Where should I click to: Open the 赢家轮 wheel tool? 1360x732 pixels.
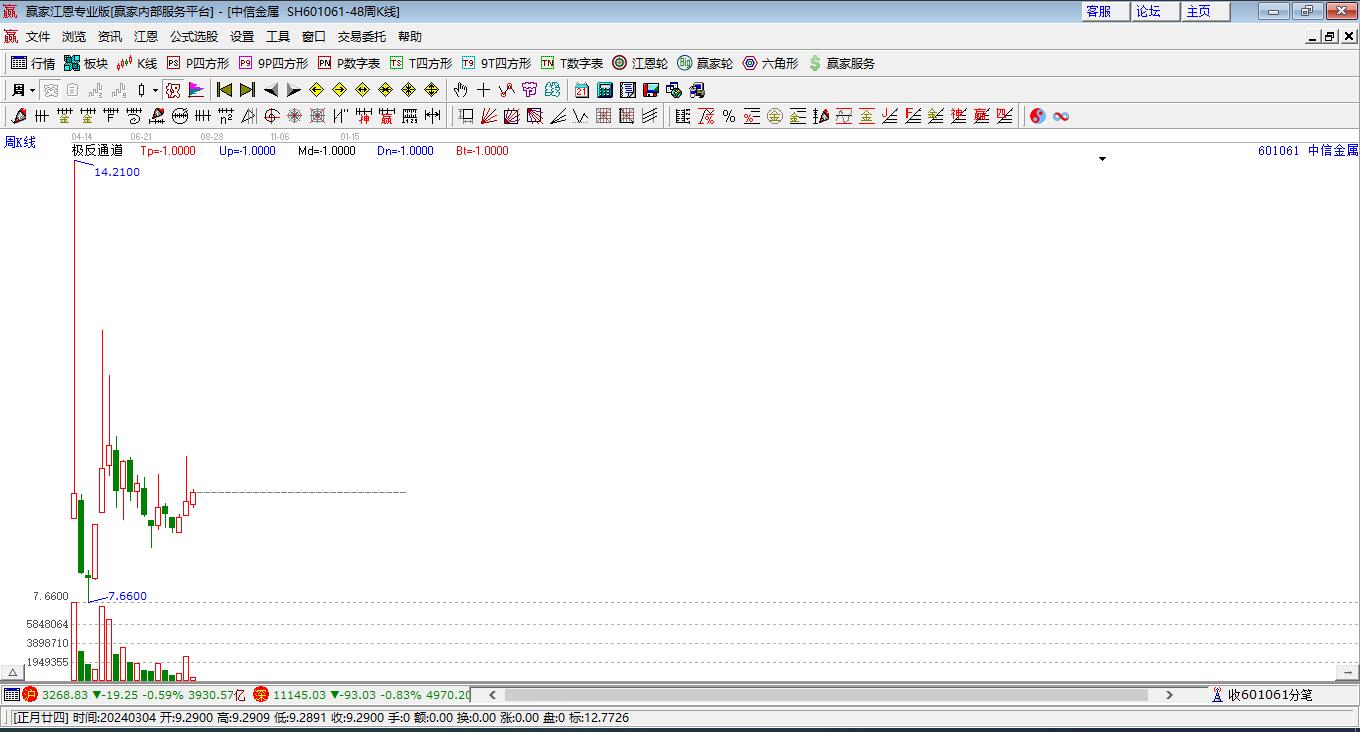coord(705,63)
